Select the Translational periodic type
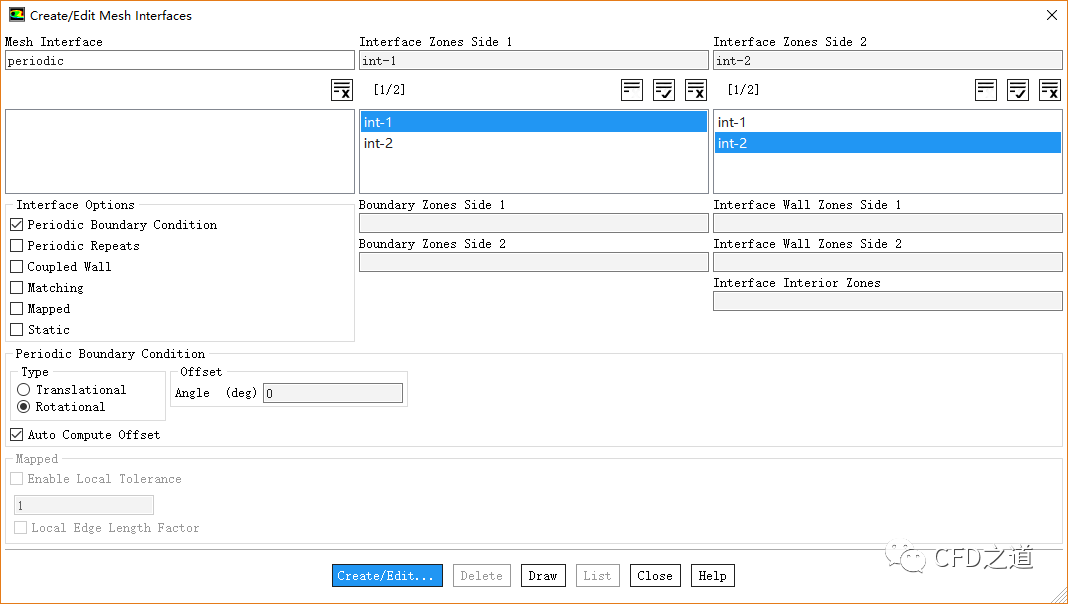 (x=24, y=390)
